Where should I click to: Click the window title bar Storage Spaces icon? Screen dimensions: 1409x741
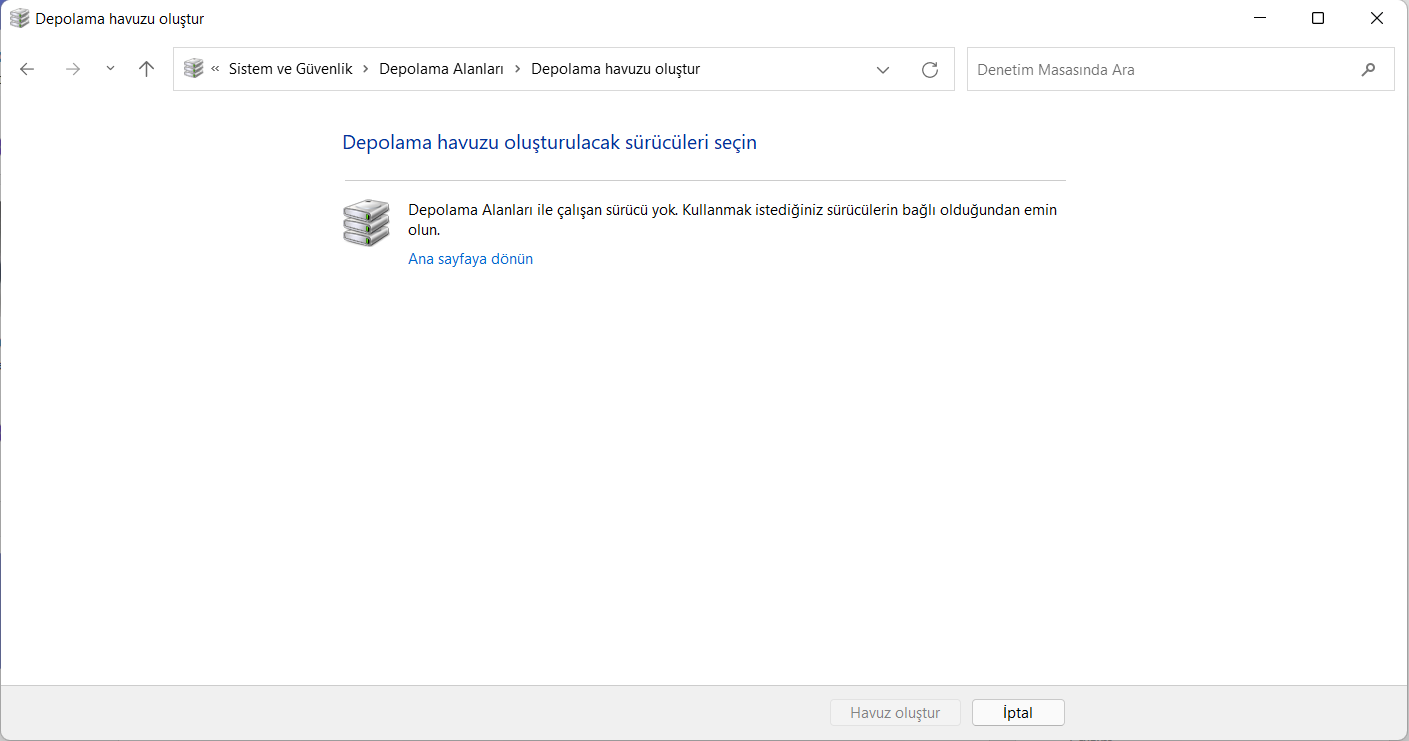[x=19, y=18]
